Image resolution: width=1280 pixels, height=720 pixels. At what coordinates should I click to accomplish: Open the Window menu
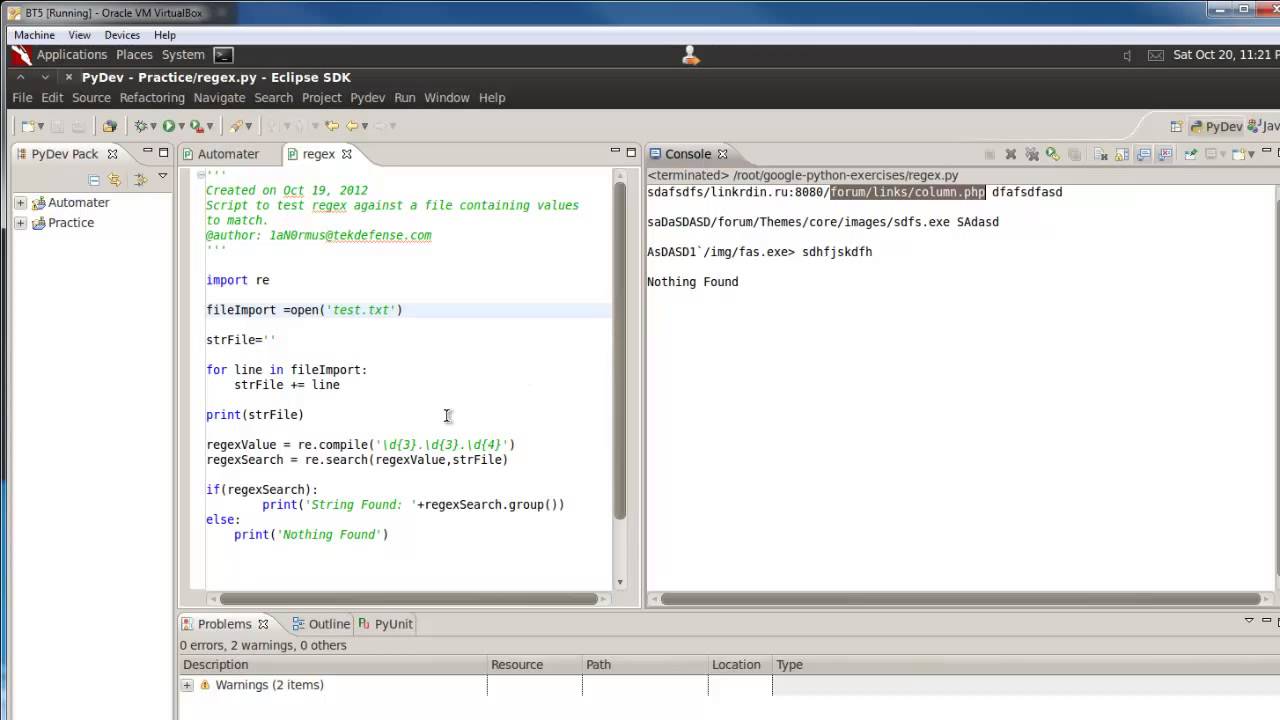tap(446, 98)
